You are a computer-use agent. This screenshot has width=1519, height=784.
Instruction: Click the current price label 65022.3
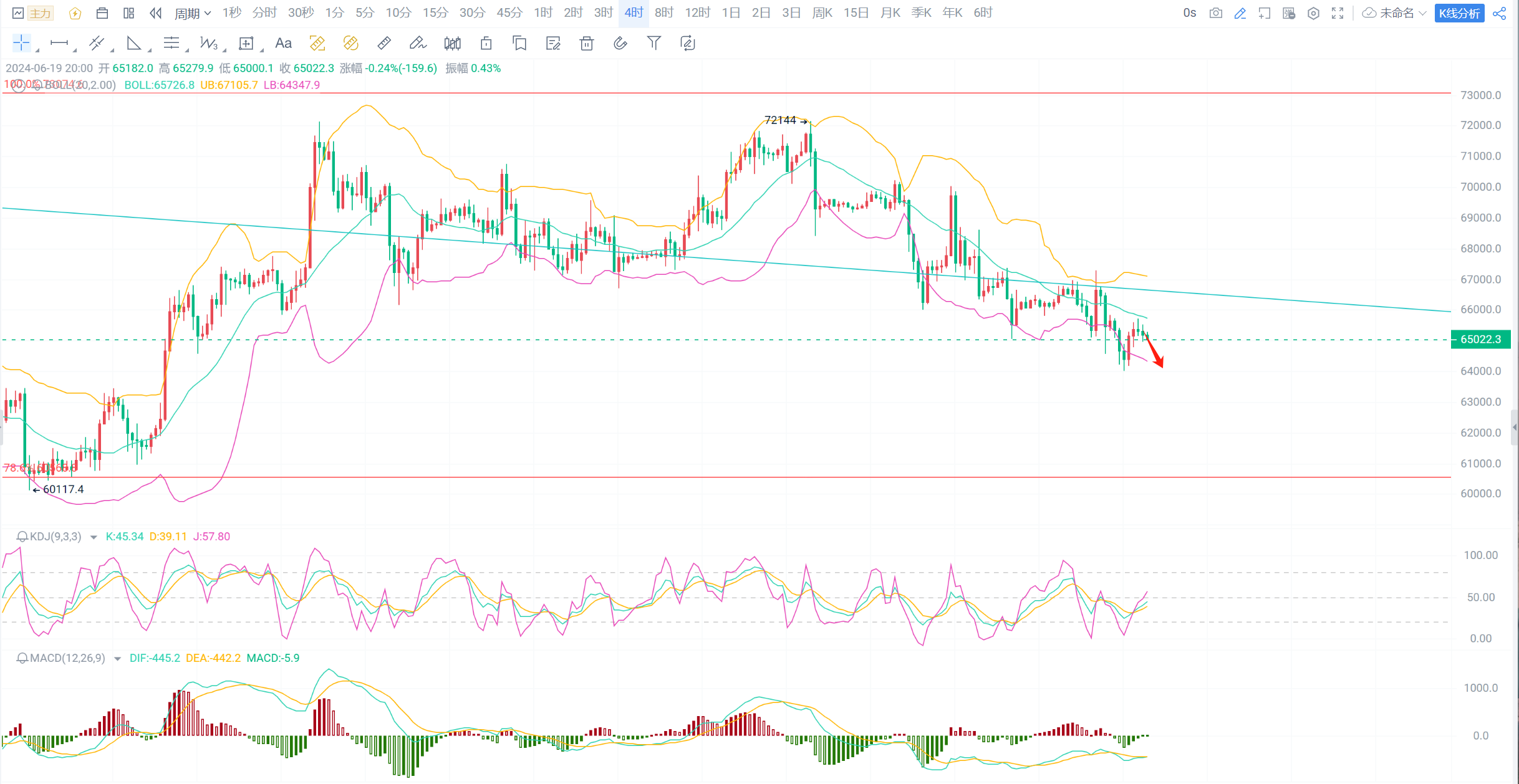click(x=1480, y=340)
